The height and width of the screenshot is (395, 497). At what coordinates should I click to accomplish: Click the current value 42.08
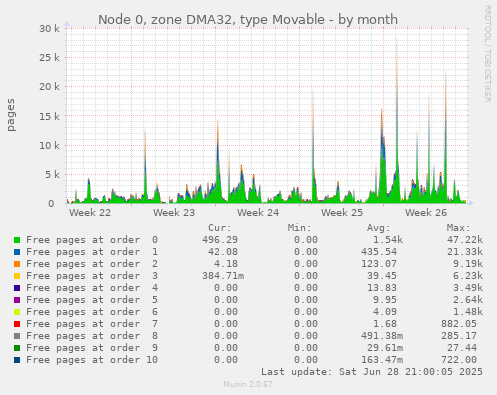pyautogui.click(x=223, y=252)
